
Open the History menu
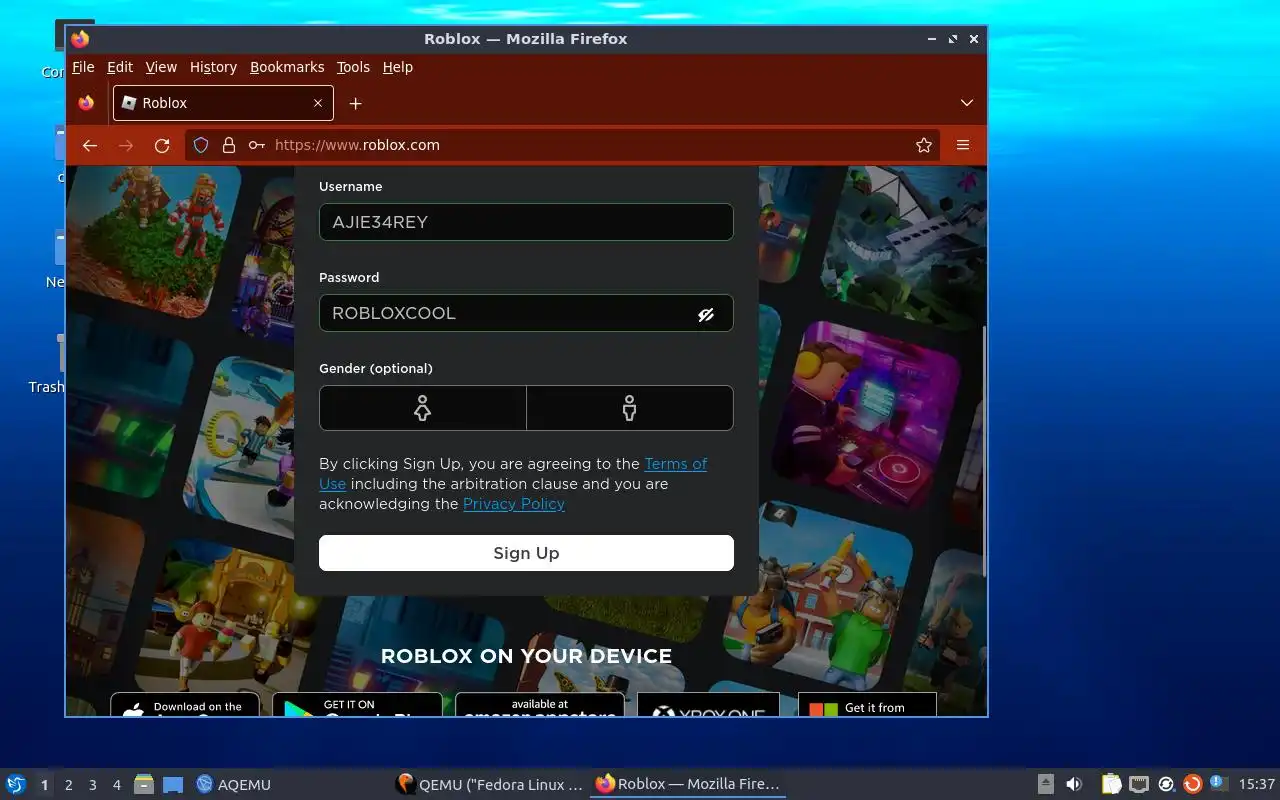213,67
